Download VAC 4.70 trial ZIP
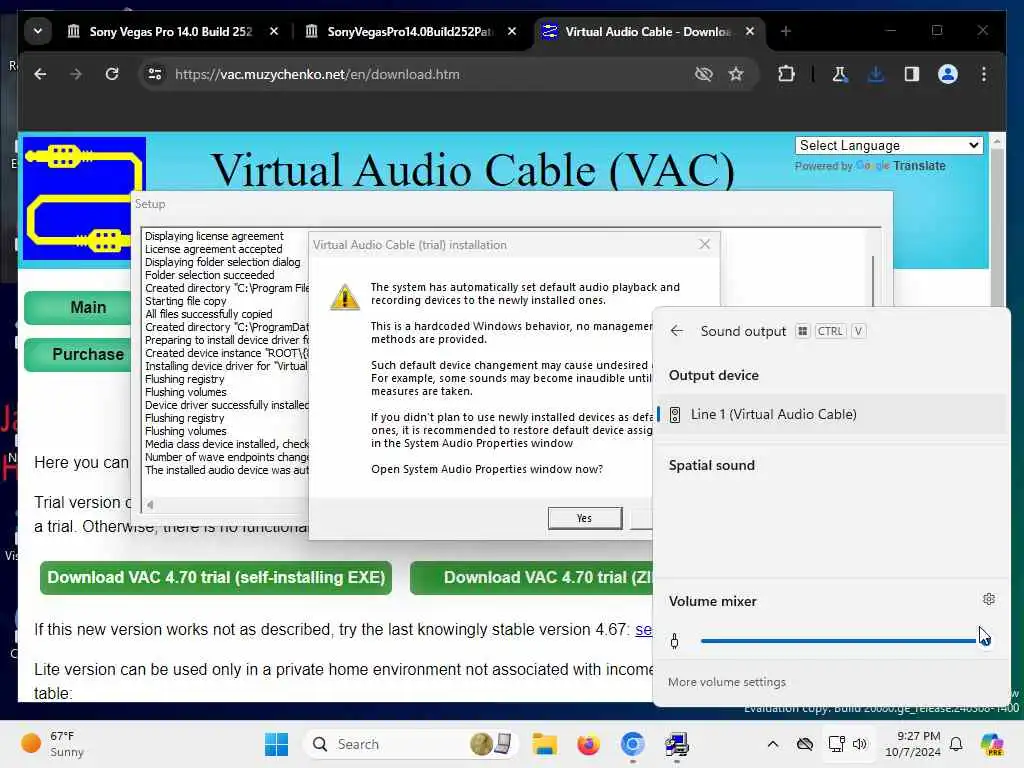 532,577
